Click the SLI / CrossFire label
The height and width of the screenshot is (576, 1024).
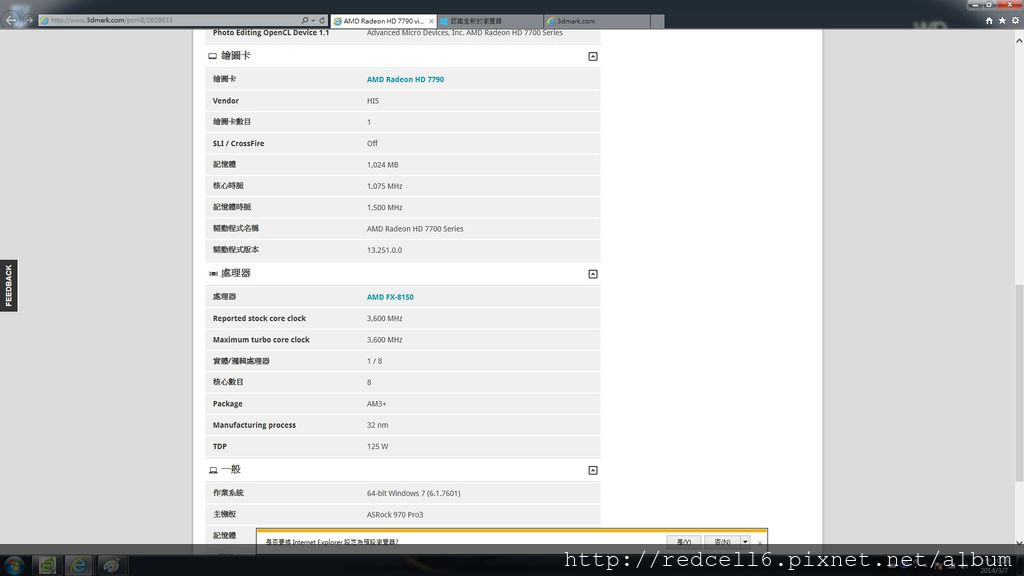pyautogui.click(x=238, y=144)
